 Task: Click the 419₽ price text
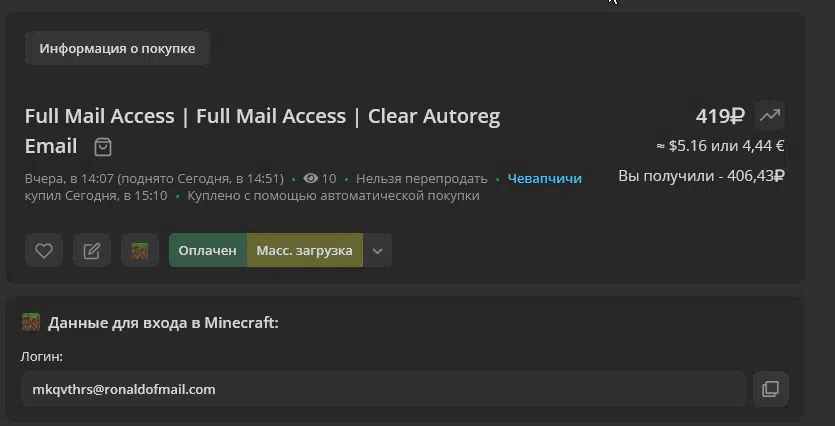720,116
